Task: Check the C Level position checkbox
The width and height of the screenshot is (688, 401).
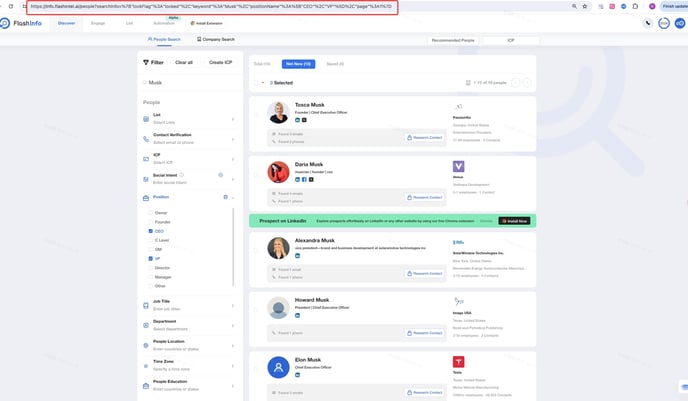Action: click(x=150, y=240)
